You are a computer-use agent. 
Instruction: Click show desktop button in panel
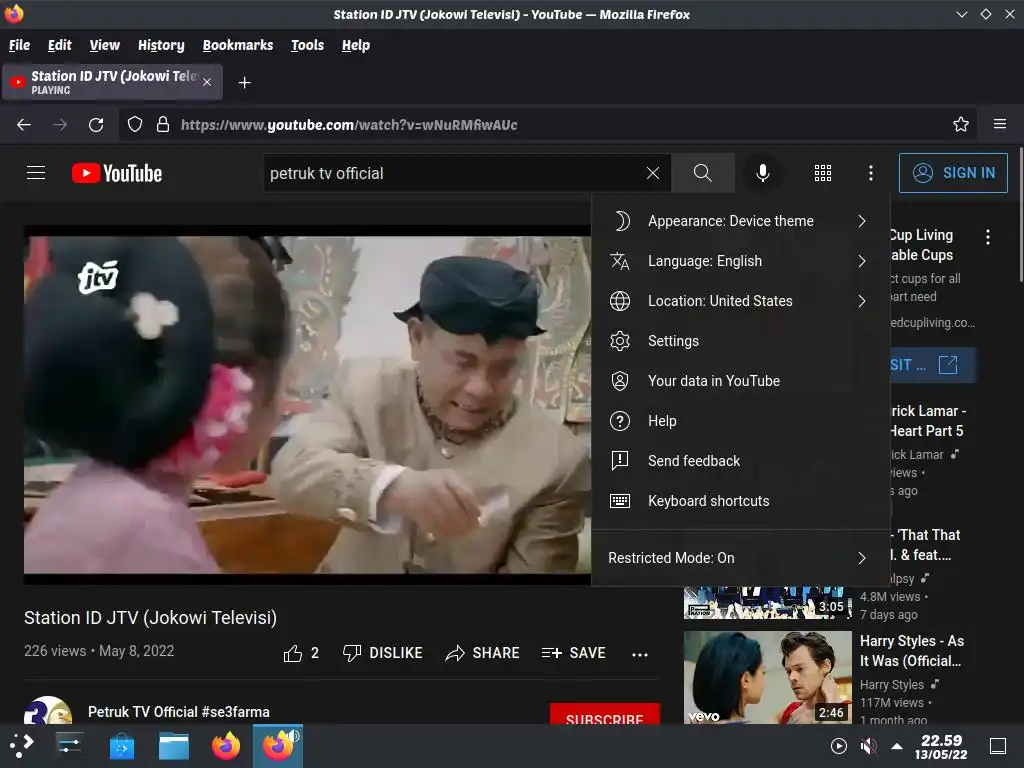[x=998, y=746]
